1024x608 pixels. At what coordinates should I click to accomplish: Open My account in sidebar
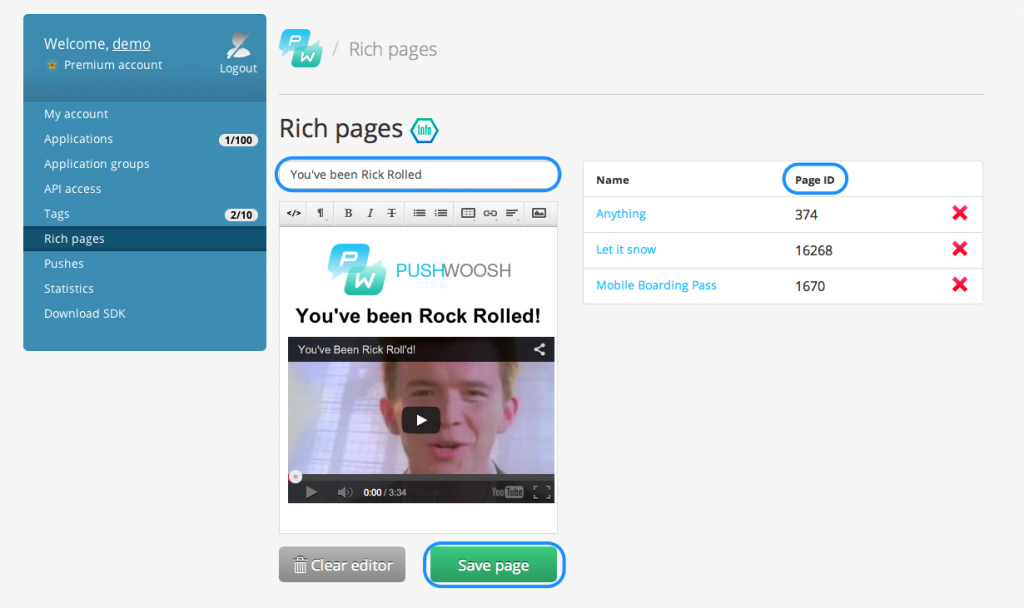pos(76,114)
